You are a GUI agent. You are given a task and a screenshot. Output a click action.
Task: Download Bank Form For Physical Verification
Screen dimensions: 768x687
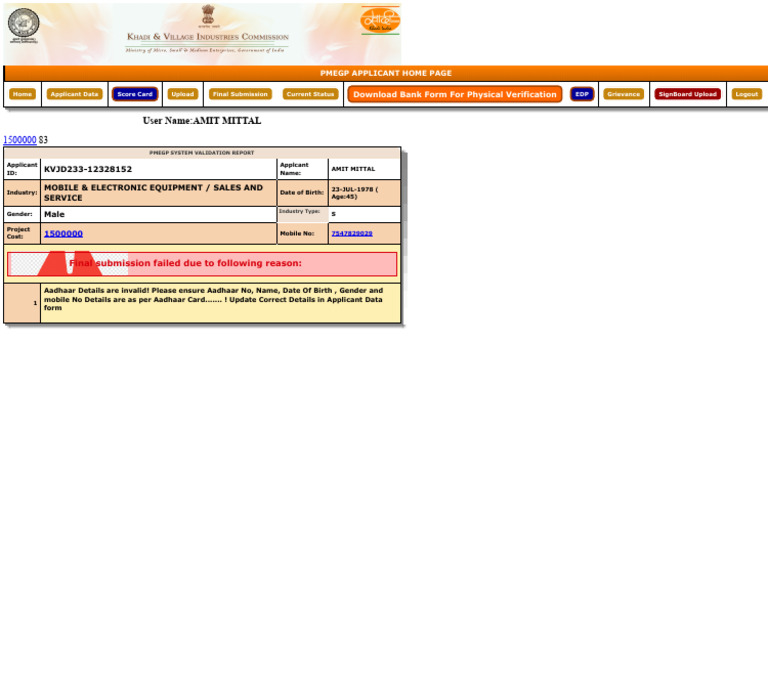(x=455, y=94)
